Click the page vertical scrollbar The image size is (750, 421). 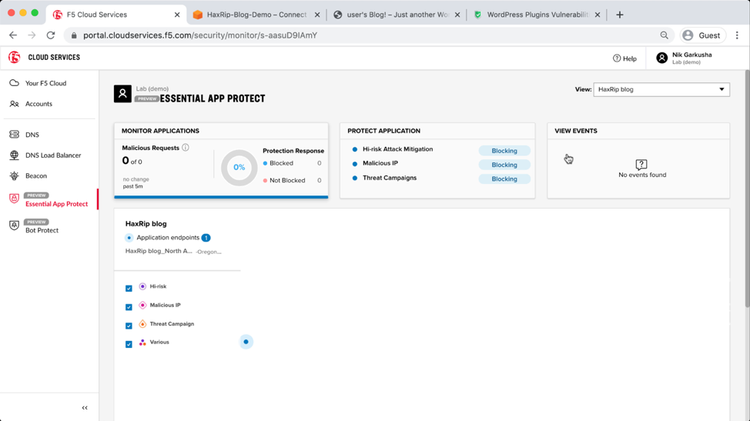747,189
